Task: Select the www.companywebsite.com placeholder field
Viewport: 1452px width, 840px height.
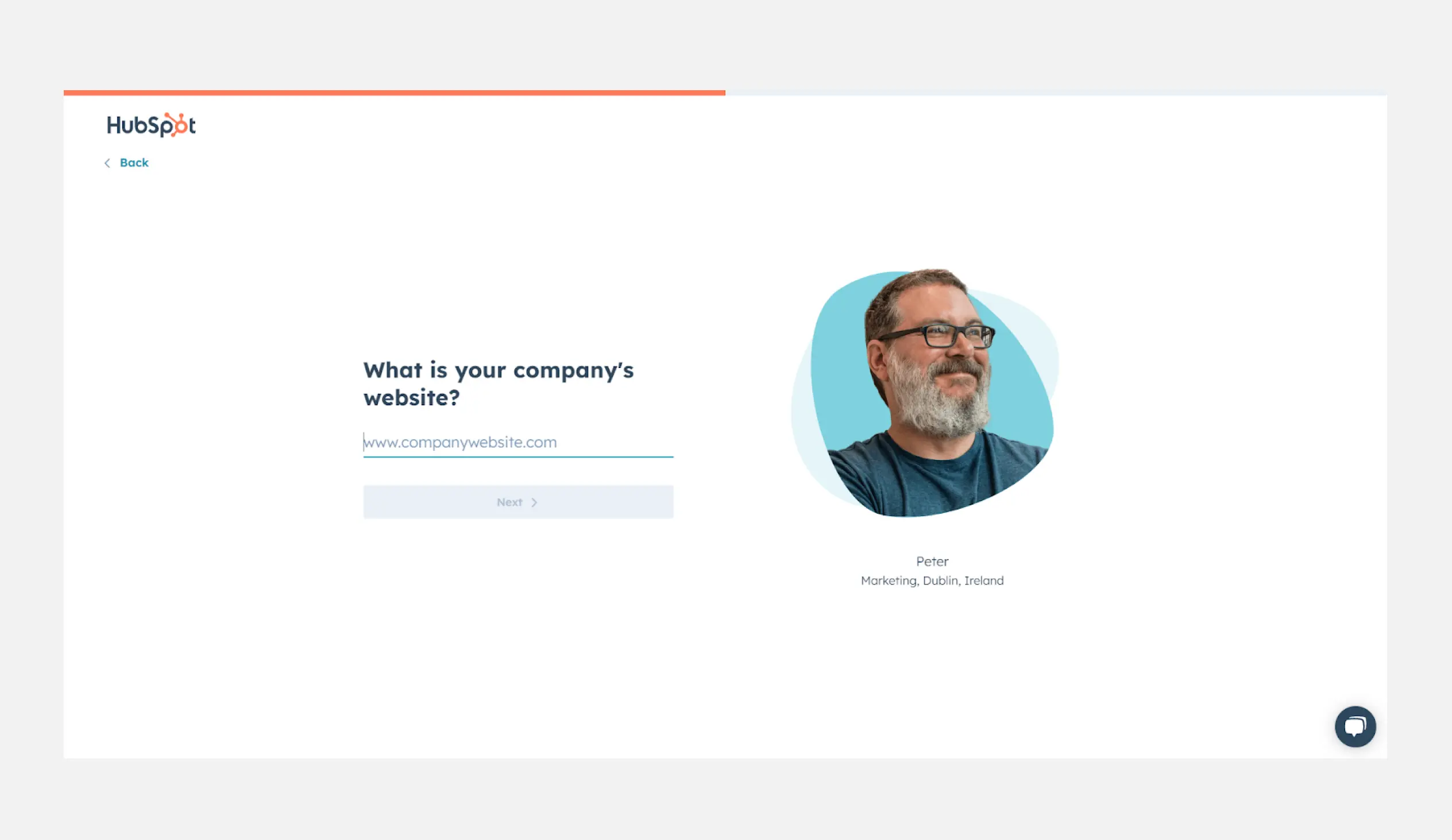Action: pyautogui.click(x=518, y=441)
